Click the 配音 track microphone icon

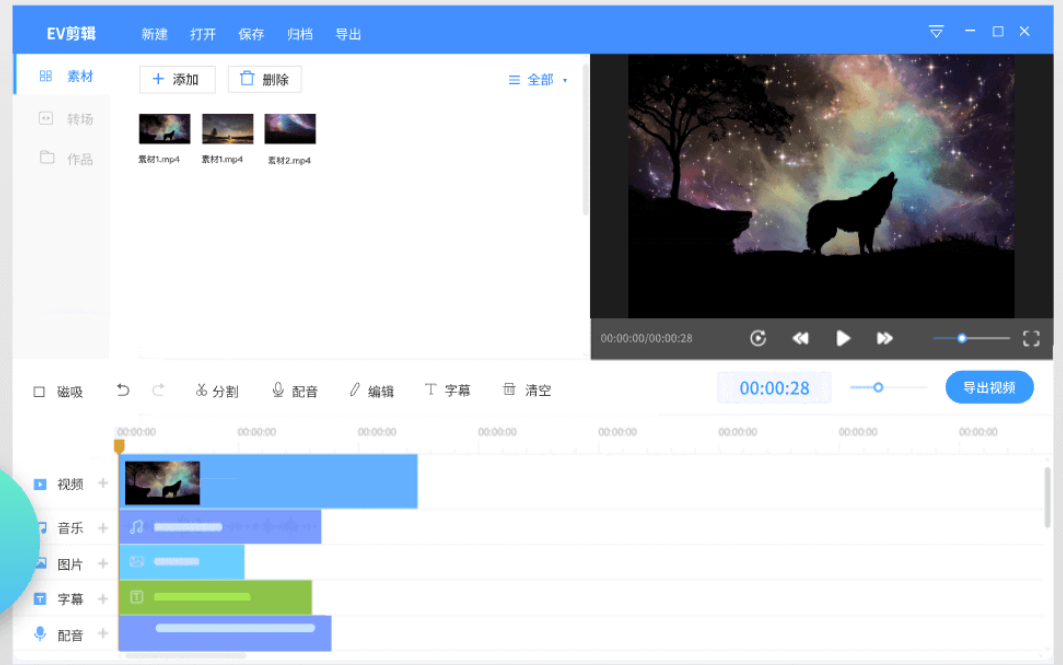pos(40,634)
